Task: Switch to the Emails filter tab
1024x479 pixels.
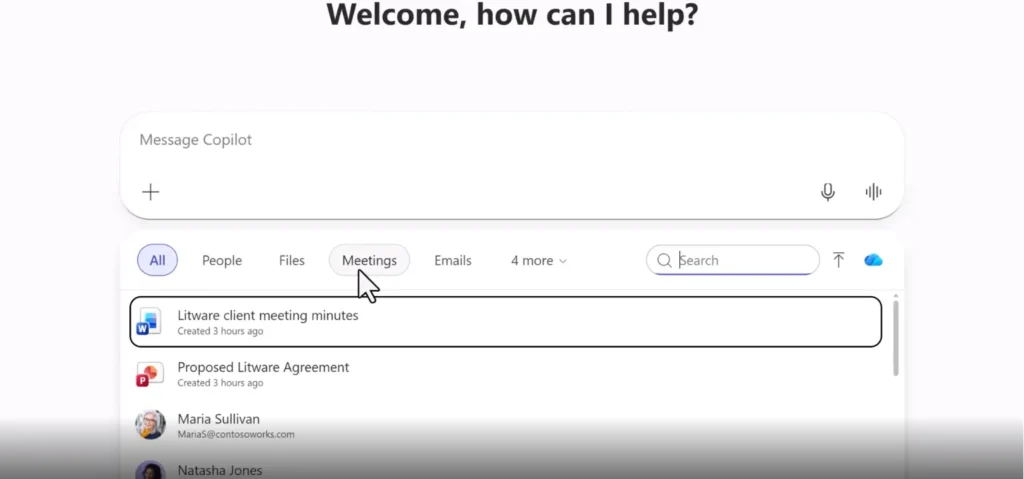Action: point(453,260)
